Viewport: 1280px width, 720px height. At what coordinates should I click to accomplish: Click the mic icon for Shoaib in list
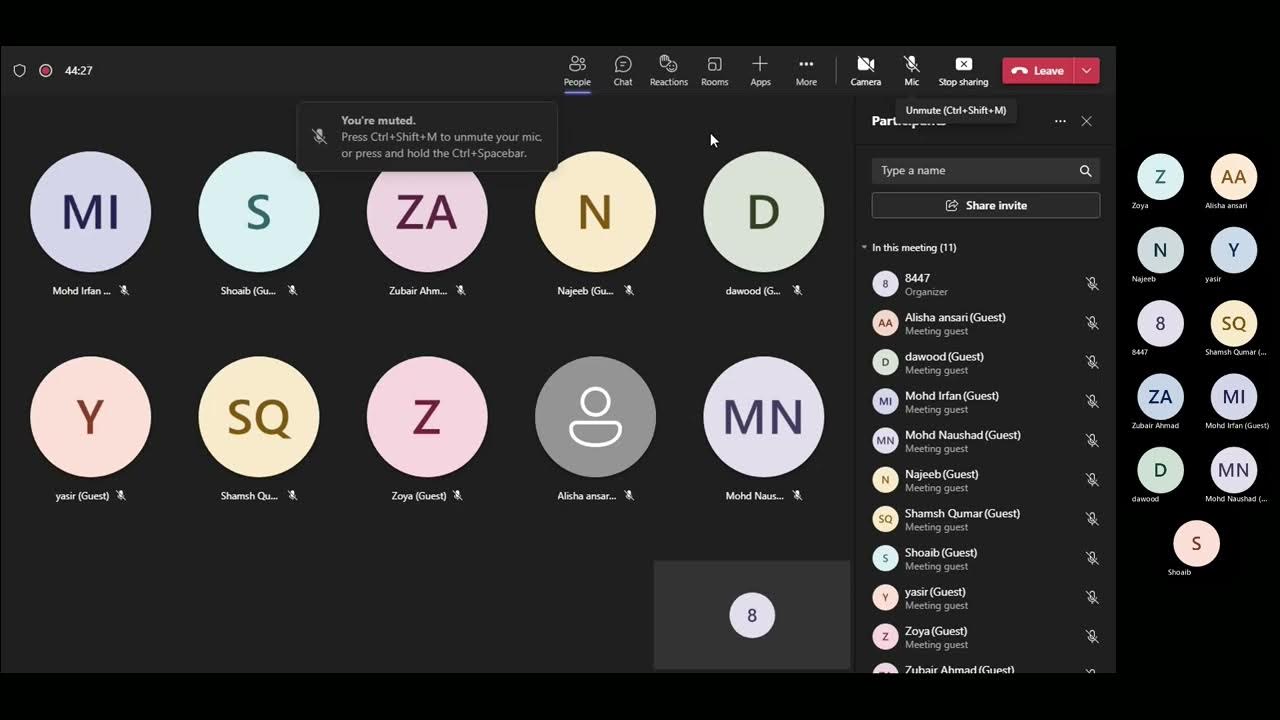coord(1092,558)
